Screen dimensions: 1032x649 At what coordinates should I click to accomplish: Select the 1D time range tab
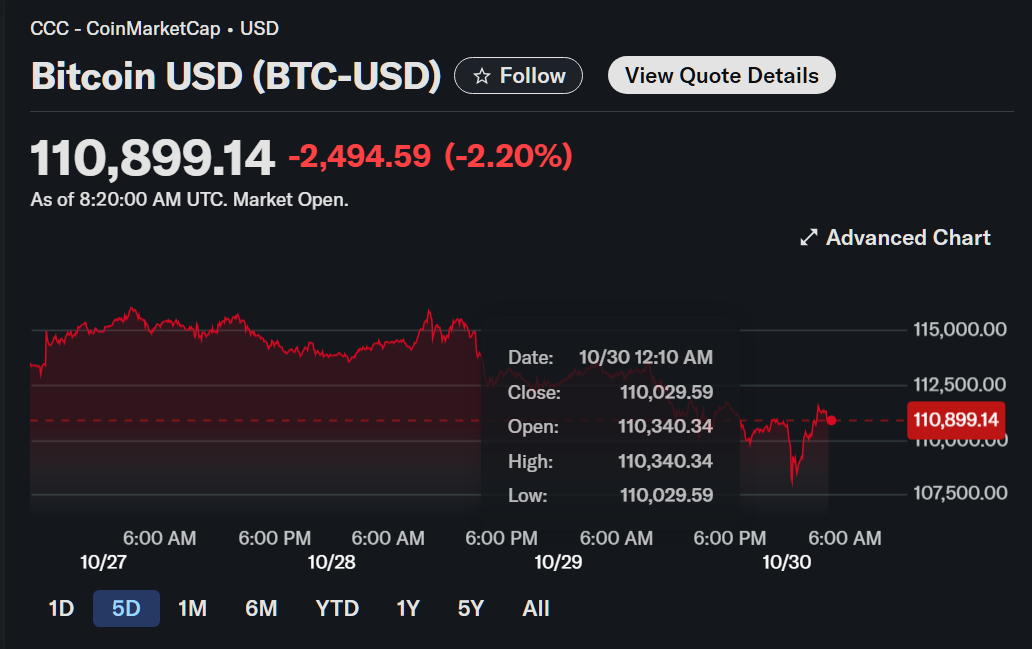(x=61, y=608)
